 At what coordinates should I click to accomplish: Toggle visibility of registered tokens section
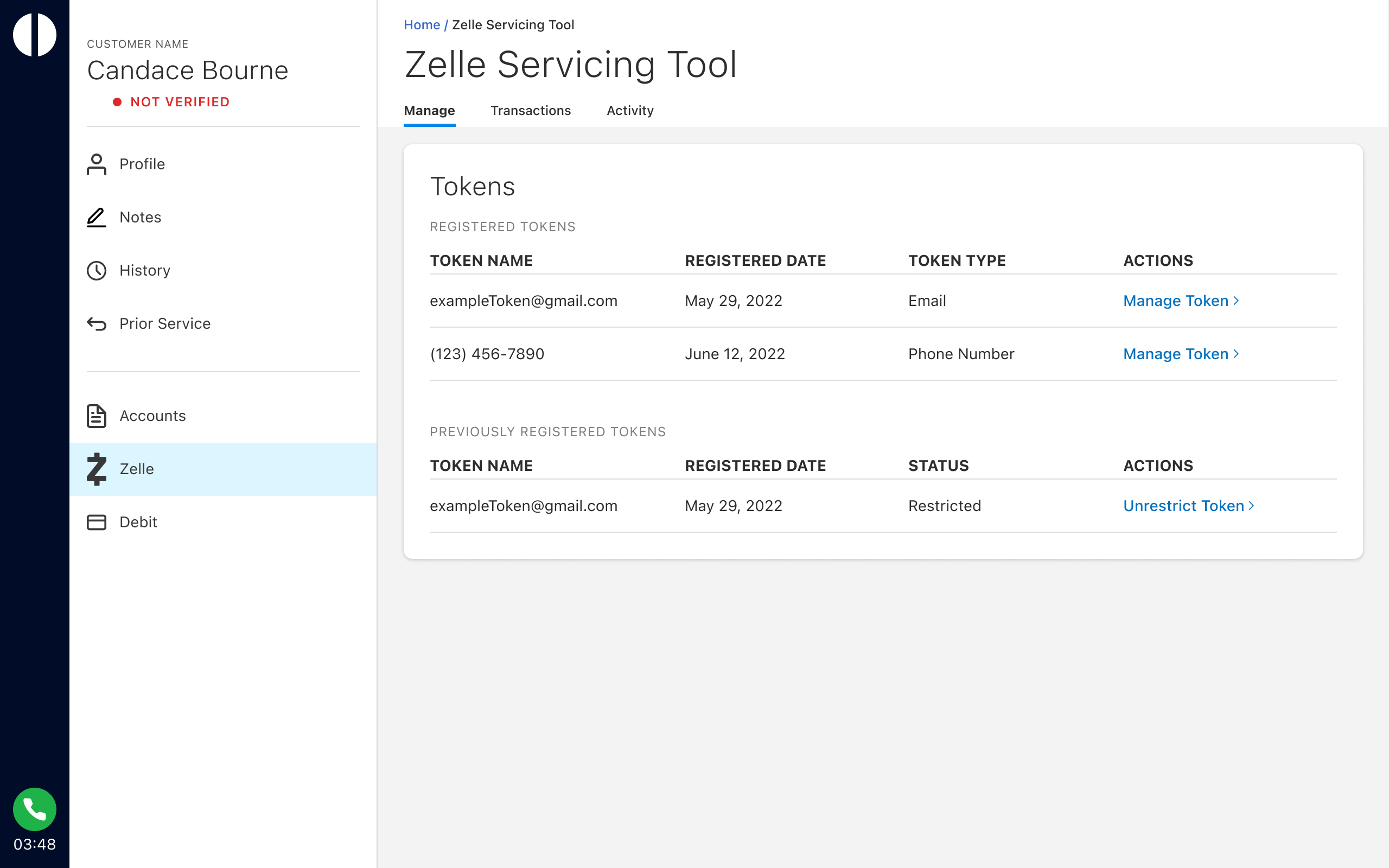pos(503,226)
